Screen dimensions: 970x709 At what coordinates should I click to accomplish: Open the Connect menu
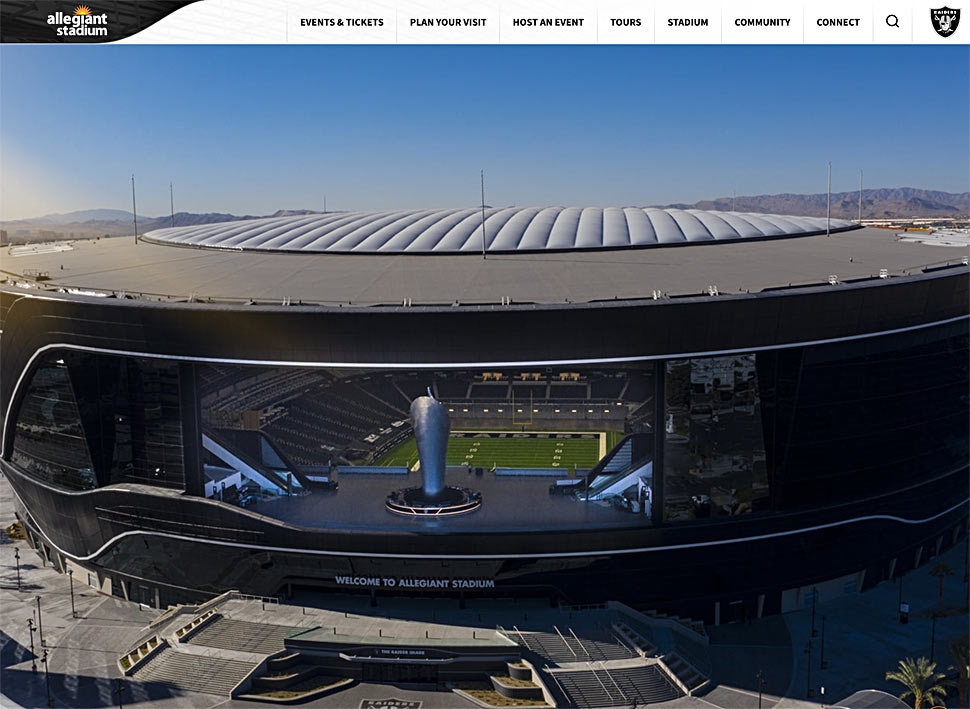coord(838,22)
